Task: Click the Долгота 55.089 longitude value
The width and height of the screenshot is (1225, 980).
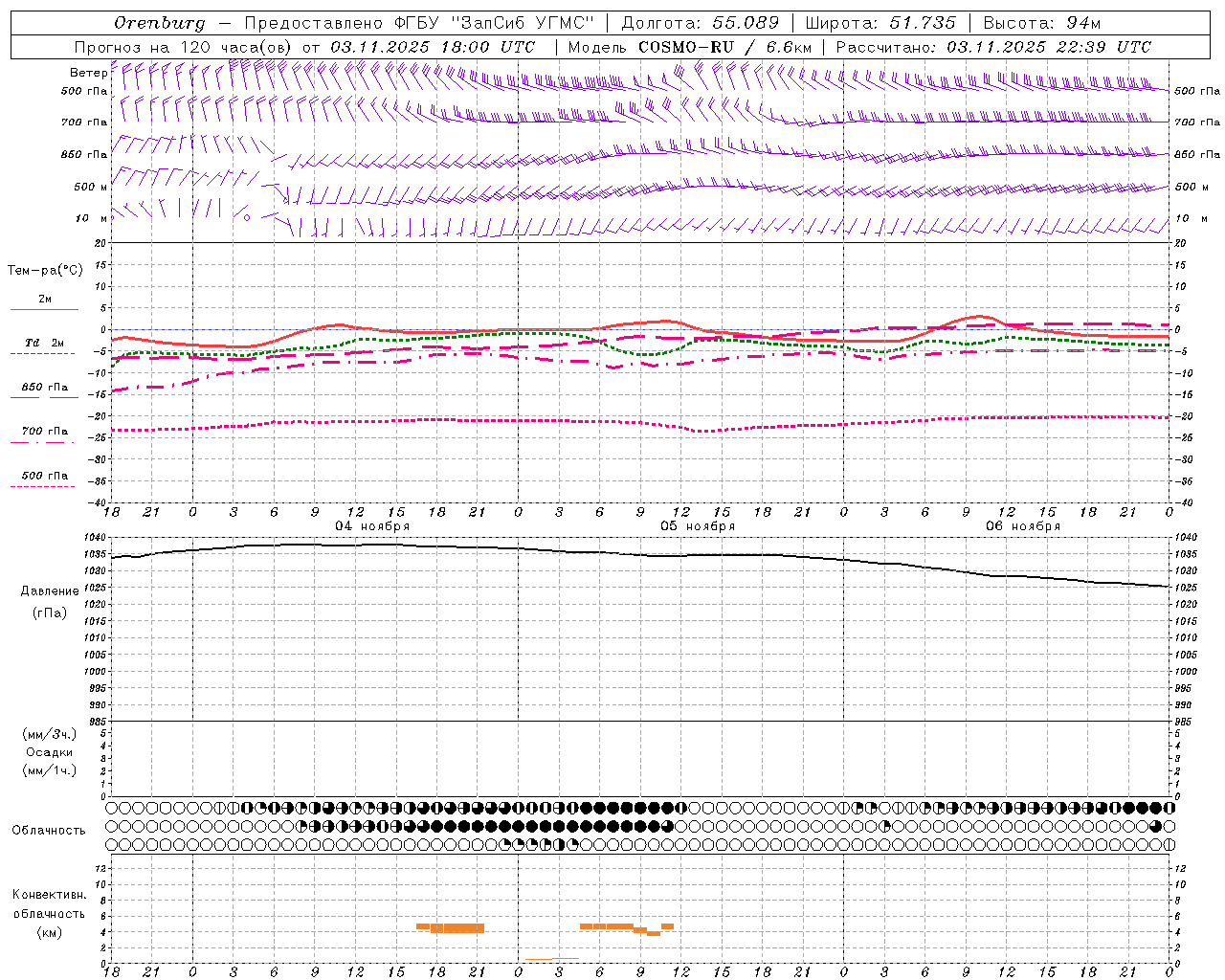Action: click(x=701, y=23)
